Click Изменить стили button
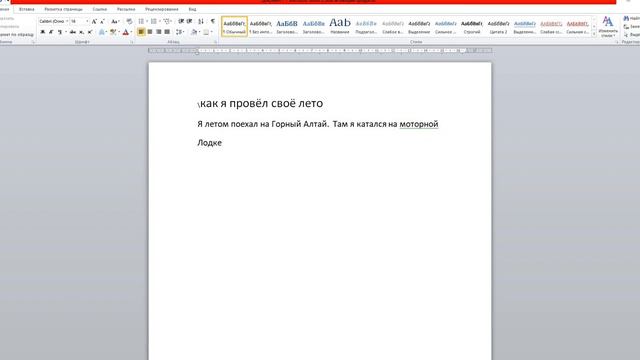 coord(608,27)
